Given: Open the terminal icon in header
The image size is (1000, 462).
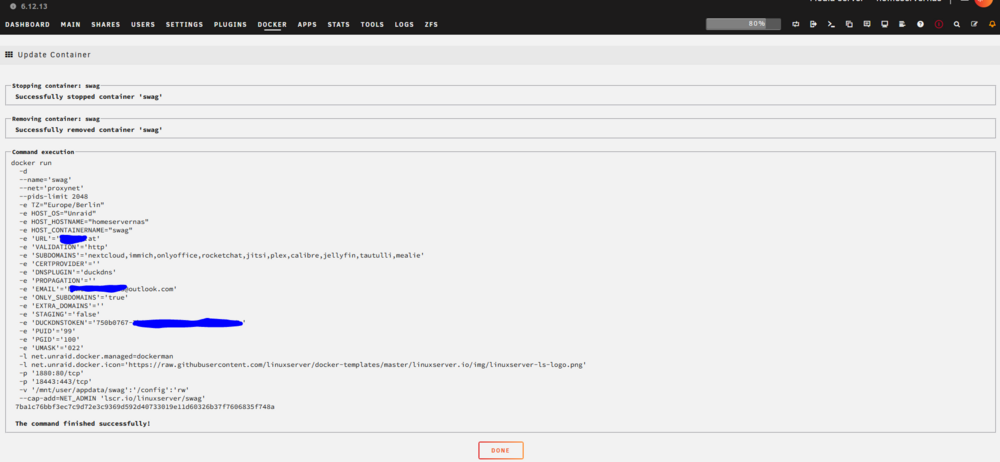Looking at the screenshot, I should pos(830,24).
